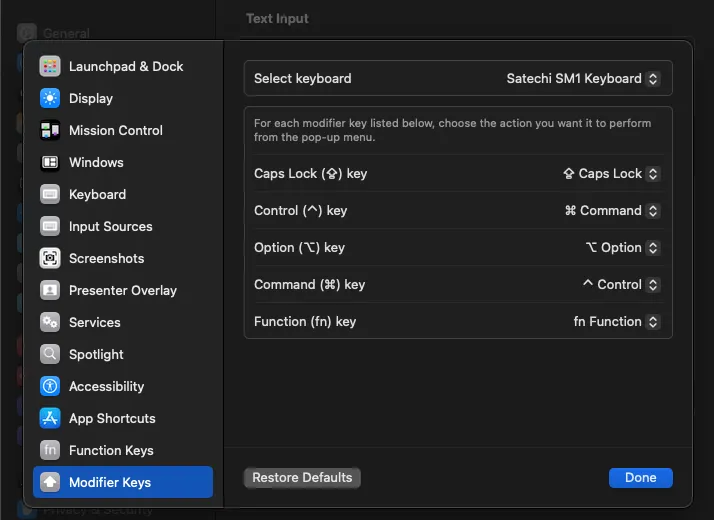Open the Function (fn) key action popup

pyautogui.click(x=616, y=321)
